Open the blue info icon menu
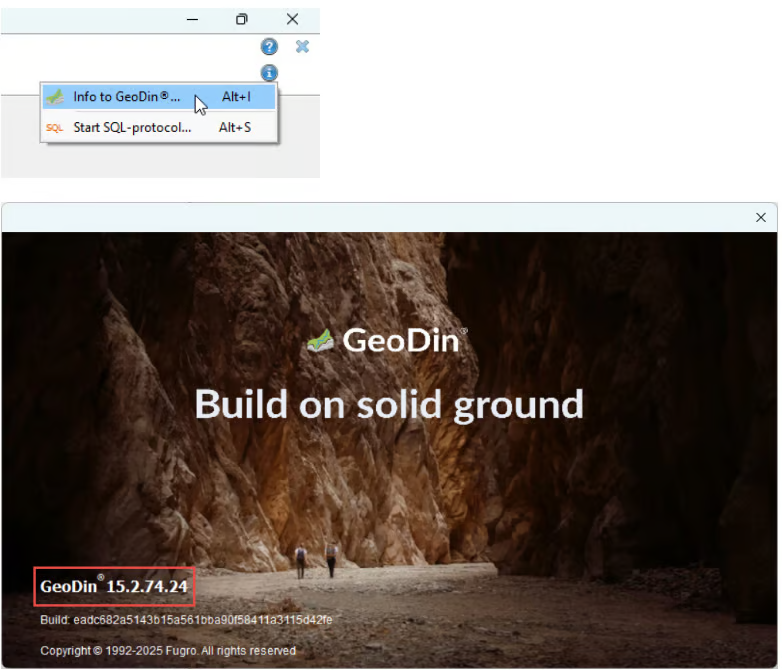782x670 pixels. coord(269,73)
